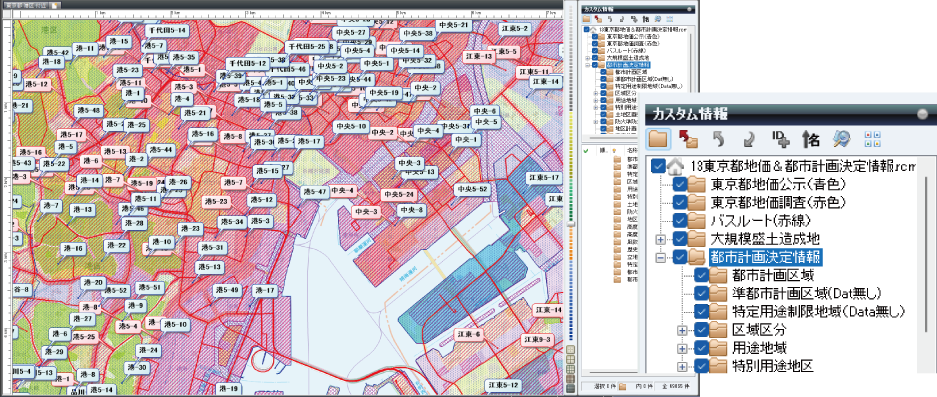The image size is (937, 397).
Task: Click map marker 中央5-10
Action: (x=351, y=126)
